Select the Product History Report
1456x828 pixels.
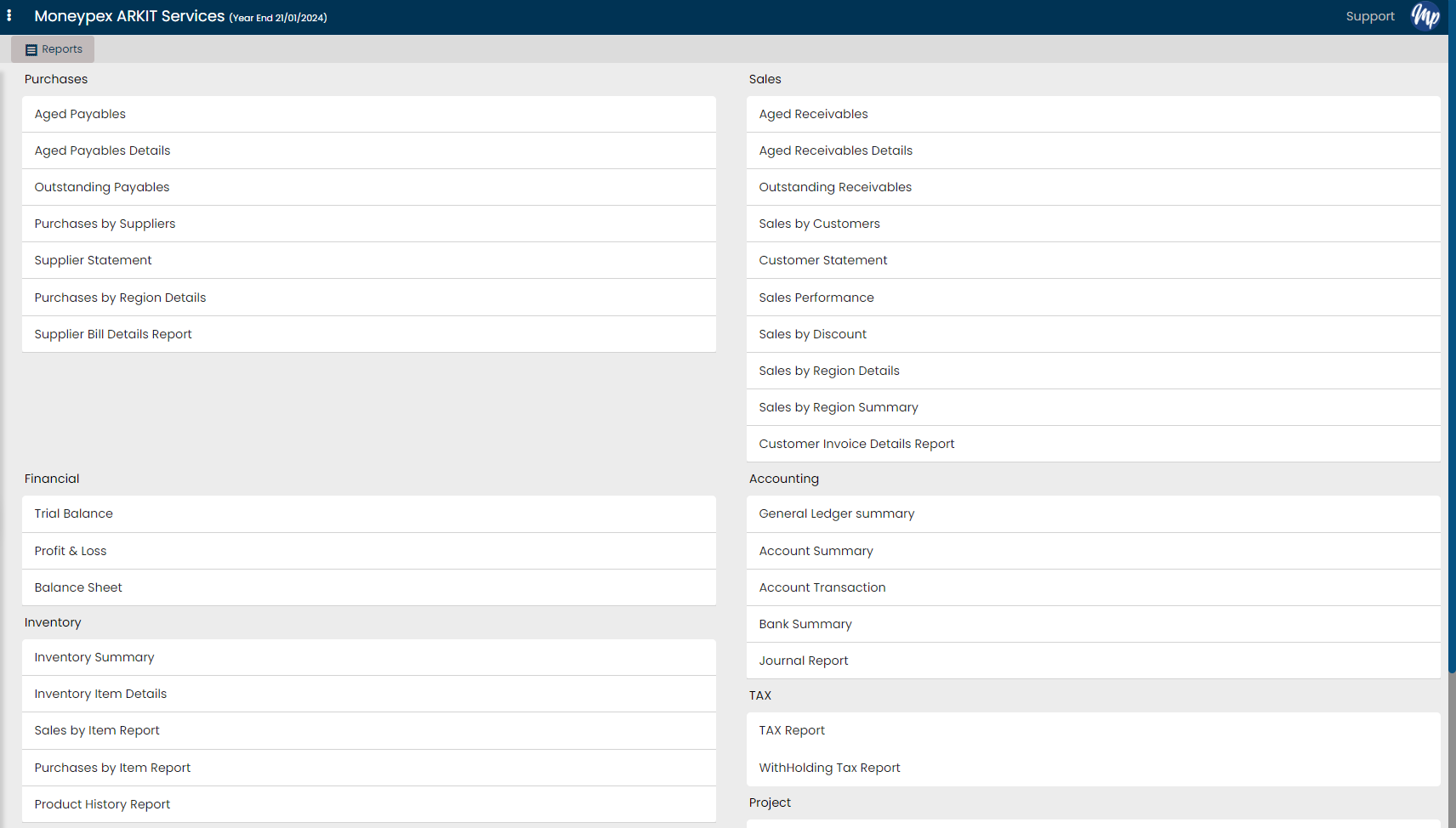click(101, 804)
